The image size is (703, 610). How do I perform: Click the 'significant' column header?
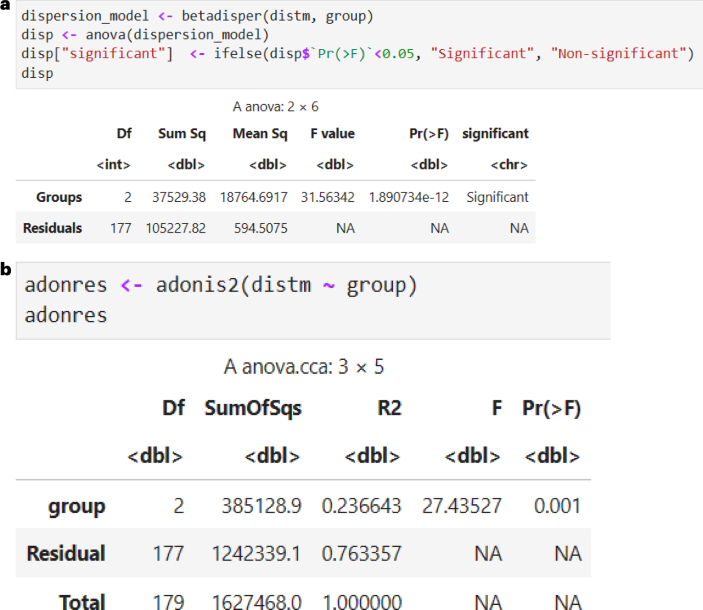pos(495,133)
